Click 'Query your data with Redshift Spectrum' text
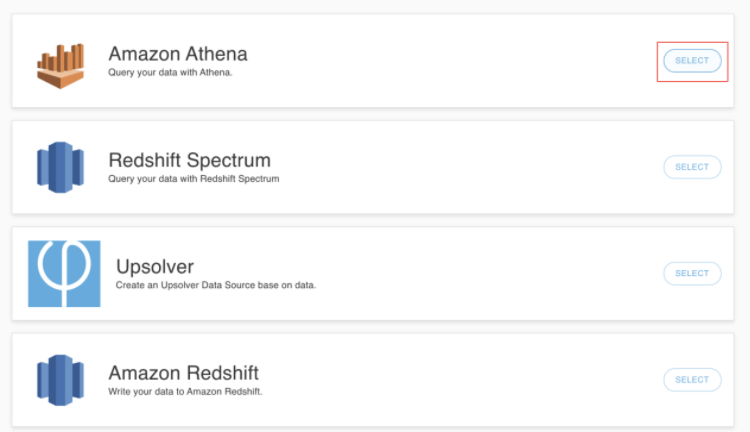Viewport: 750px width, 432px height. 194,179
